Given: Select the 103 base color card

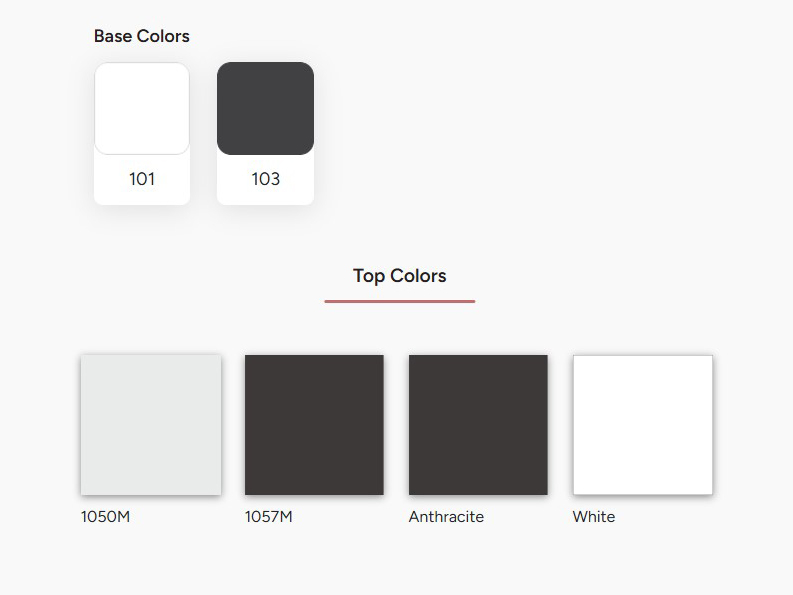Looking at the screenshot, I should pos(265,134).
